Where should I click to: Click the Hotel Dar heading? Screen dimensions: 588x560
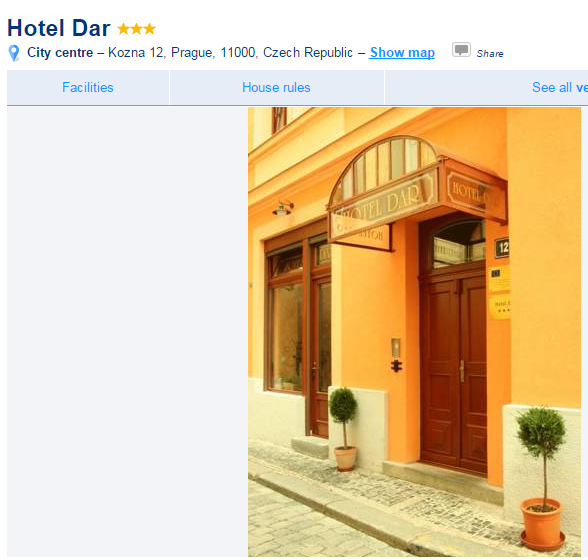pyautogui.click(x=59, y=28)
